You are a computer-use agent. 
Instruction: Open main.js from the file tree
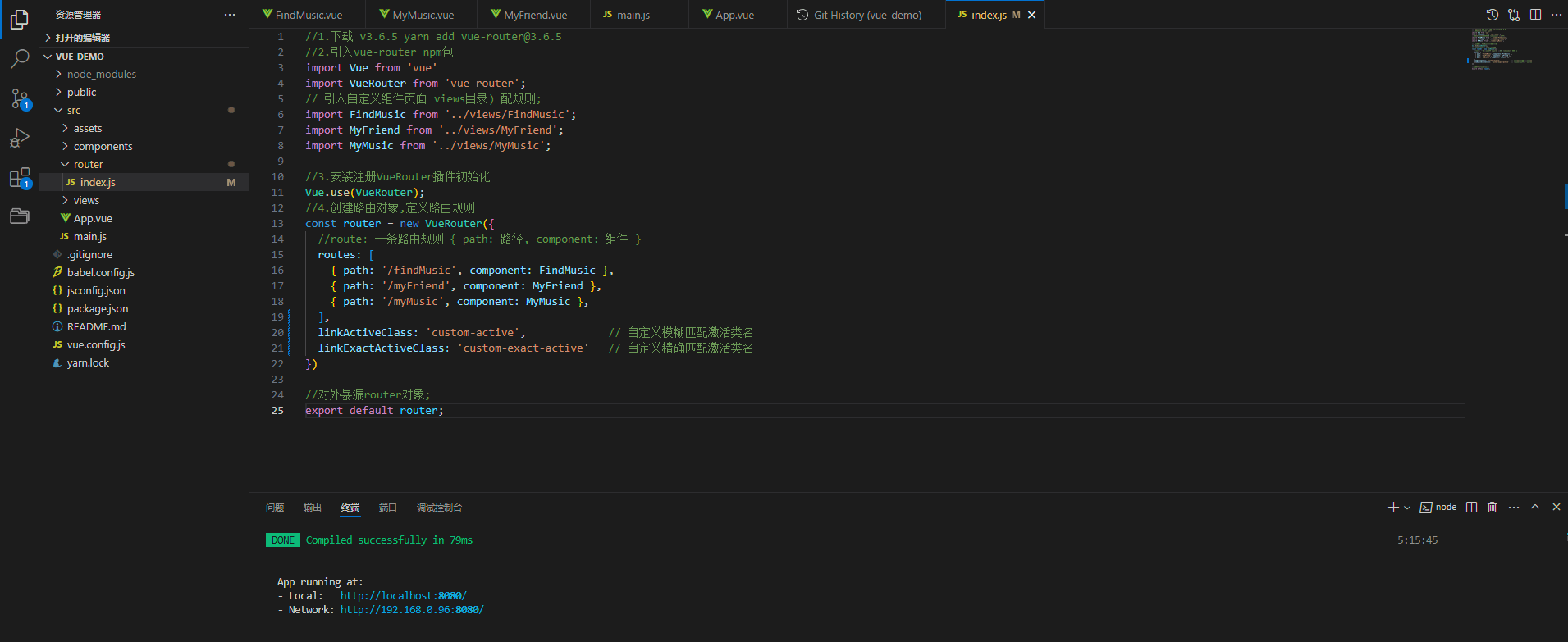pyautogui.click(x=144, y=237)
